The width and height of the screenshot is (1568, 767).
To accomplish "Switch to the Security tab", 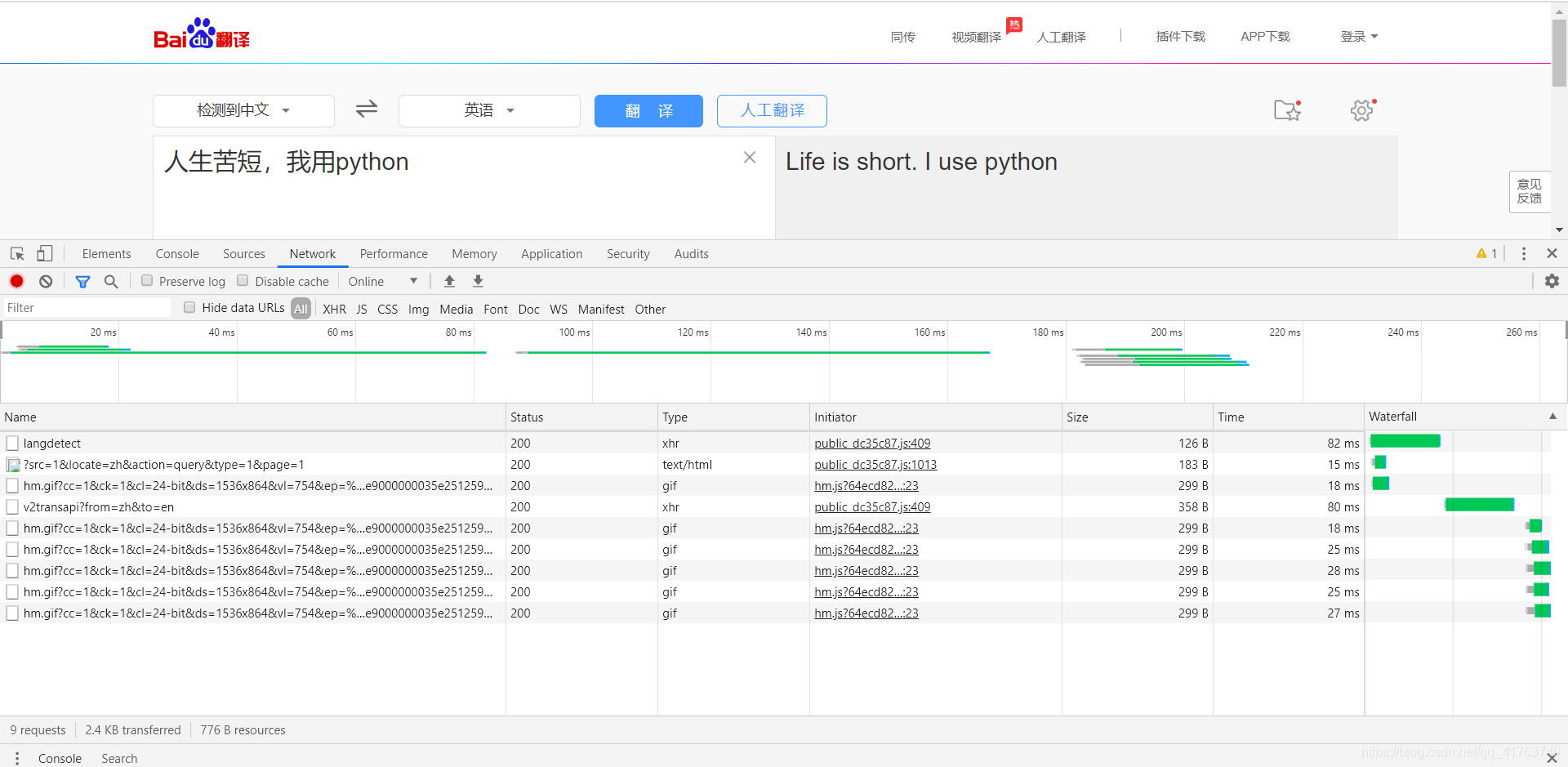I will pyautogui.click(x=628, y=254).
